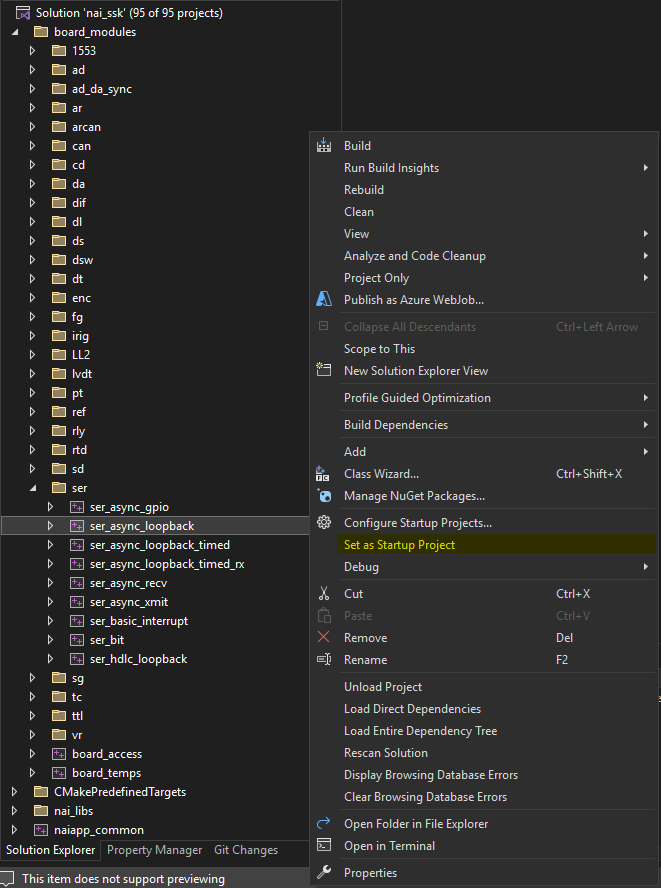
Task: Expand the ser_async_gpio project node
Action: pos(51,507)
